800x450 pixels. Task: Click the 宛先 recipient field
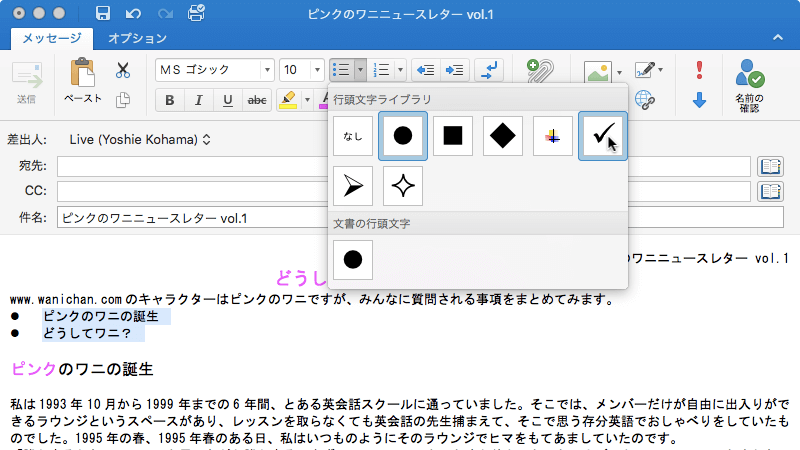[403, 166]
